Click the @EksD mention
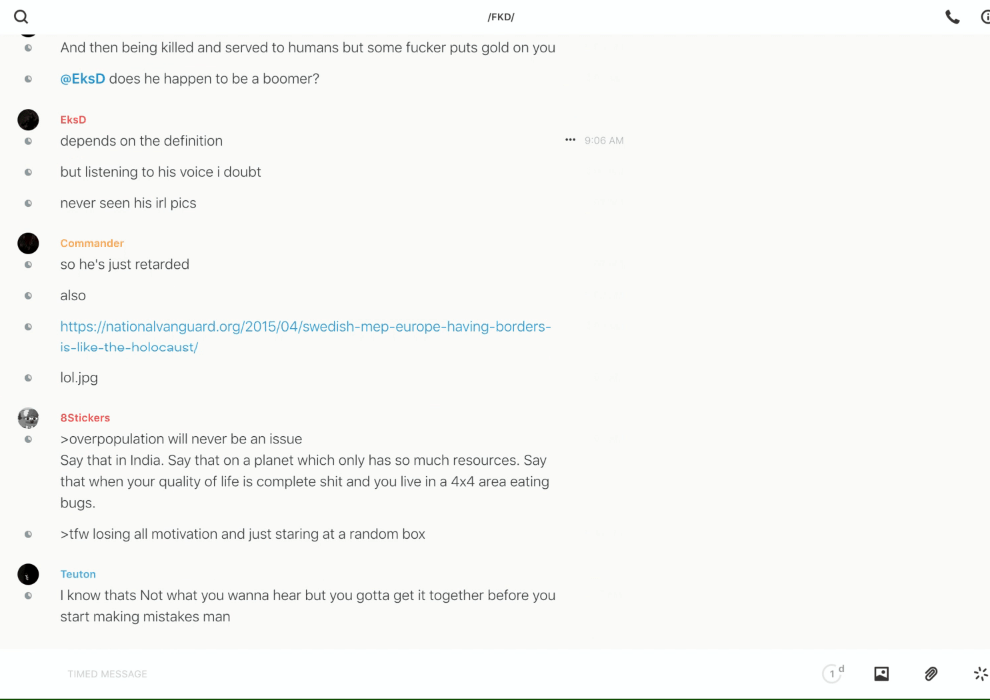The width and height of the screenshot is (990, 700). 82,79
